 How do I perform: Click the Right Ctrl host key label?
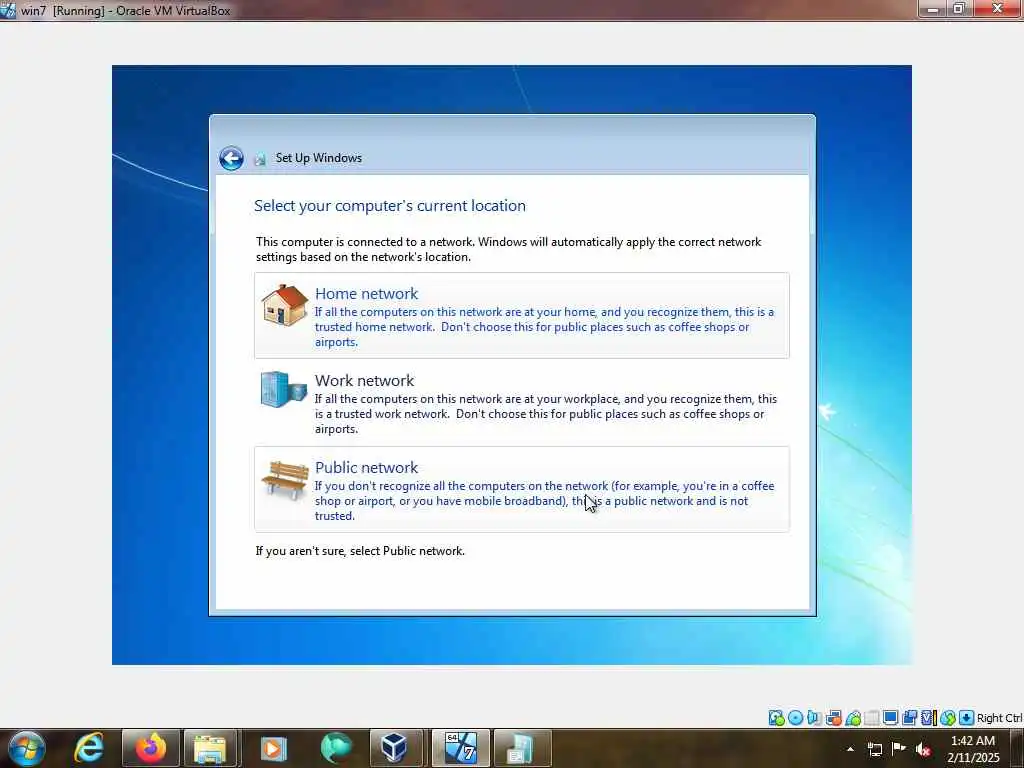pos(999,718)
